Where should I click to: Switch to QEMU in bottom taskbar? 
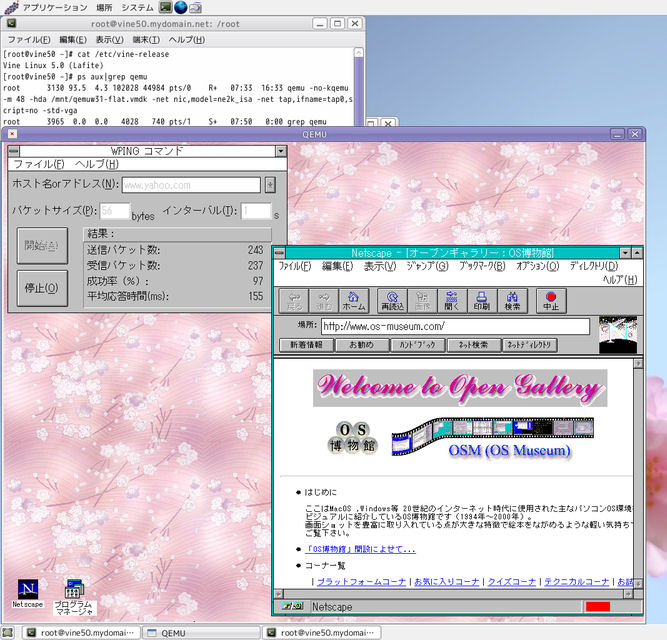[201, 633]
